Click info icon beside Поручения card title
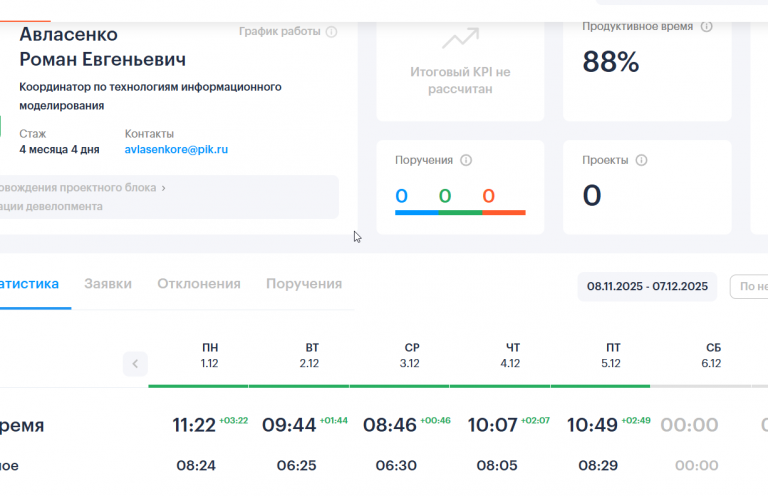Image resolution: width=768 pixels, height=496 pixels. pyautogui.click(x=466, y=160)
